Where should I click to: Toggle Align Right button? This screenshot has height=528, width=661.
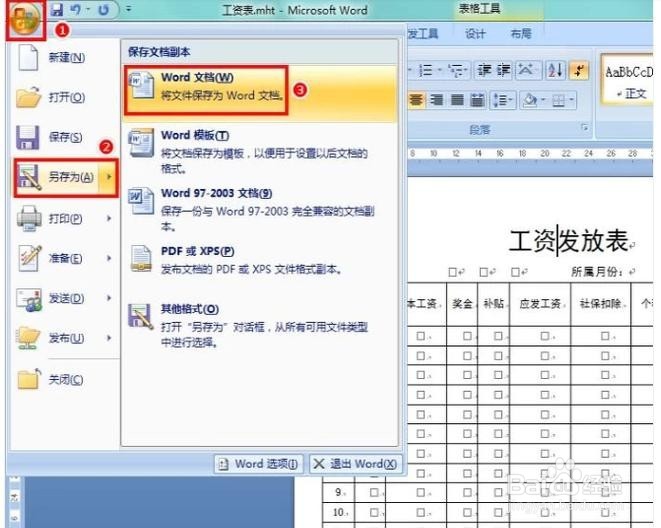click(x=437, y=100)
